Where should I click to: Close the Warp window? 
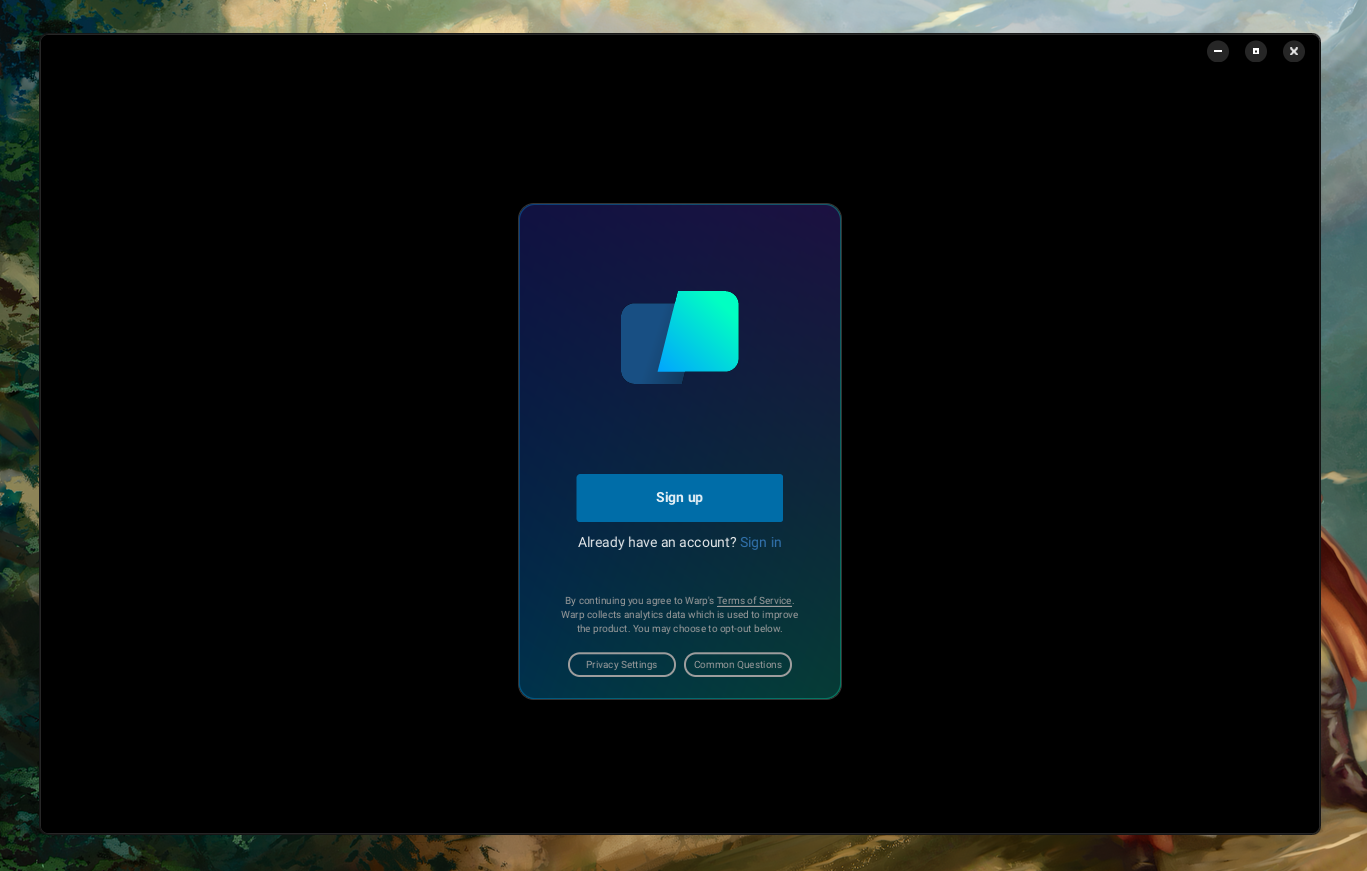click(1294, 51)
